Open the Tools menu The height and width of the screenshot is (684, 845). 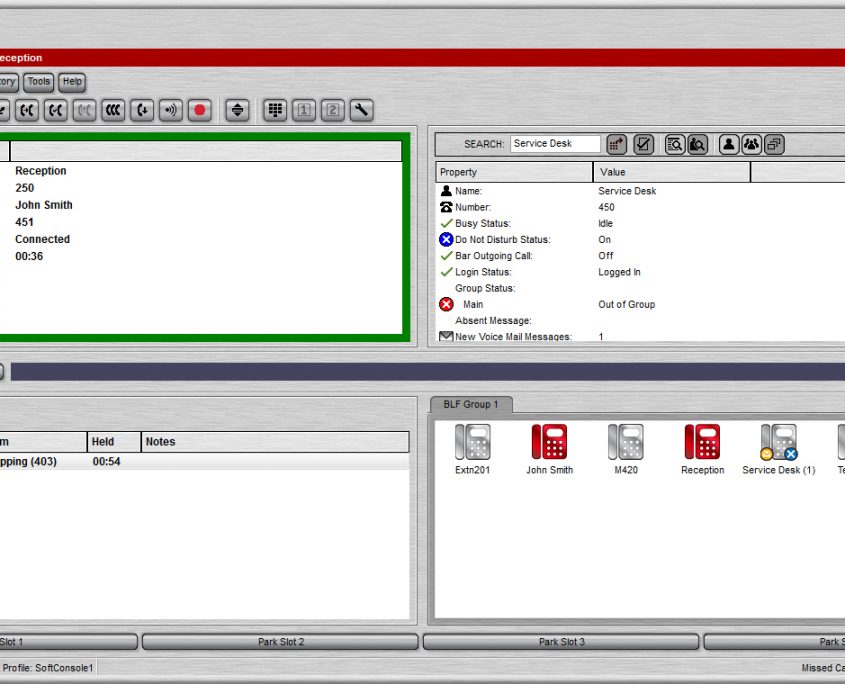[x=39, y=82]
